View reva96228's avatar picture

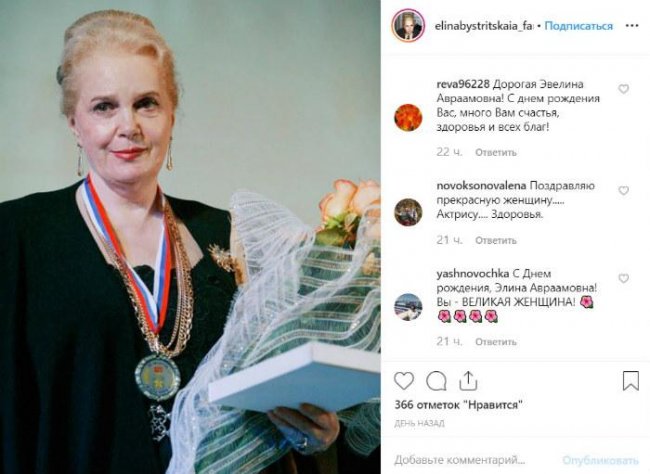tap(408, 117)
